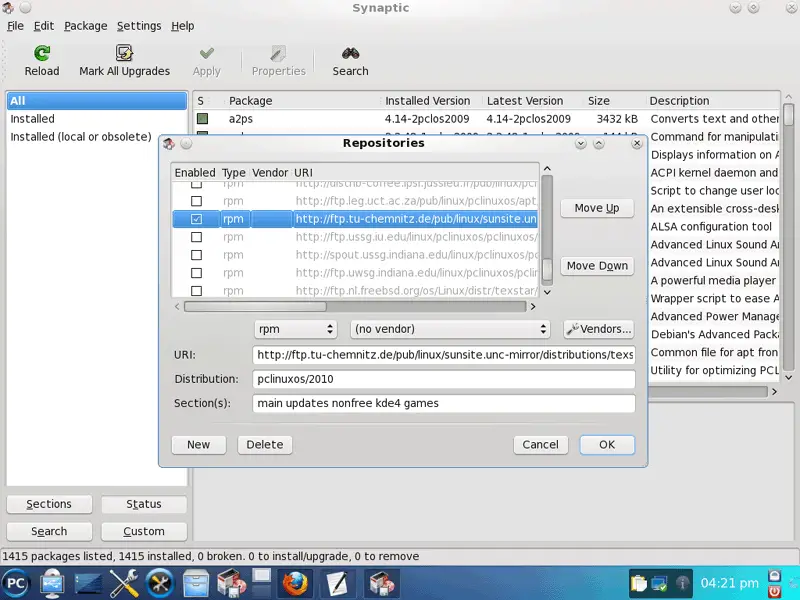The width and height of the screenshot is (800, 600).
Task: Open the Edit menu
Action: pyautogui.click(x=44, y=26)
